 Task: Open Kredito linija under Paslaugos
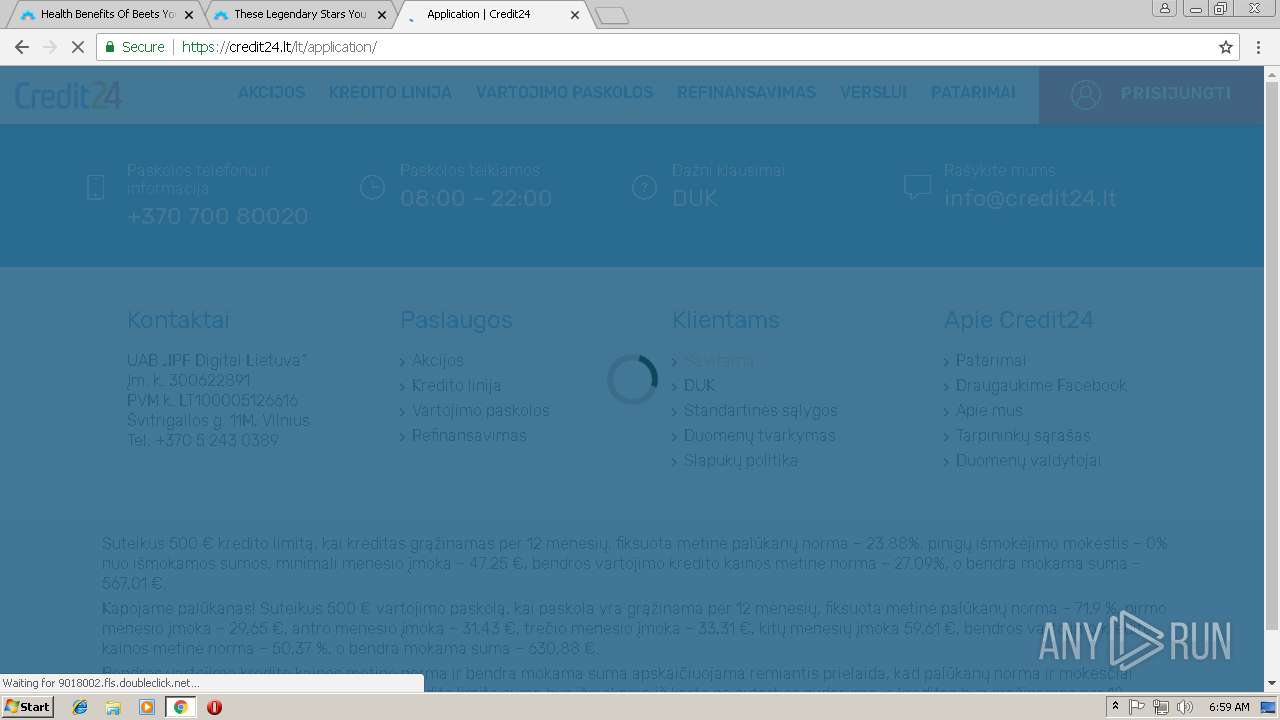tap(456, 386)
